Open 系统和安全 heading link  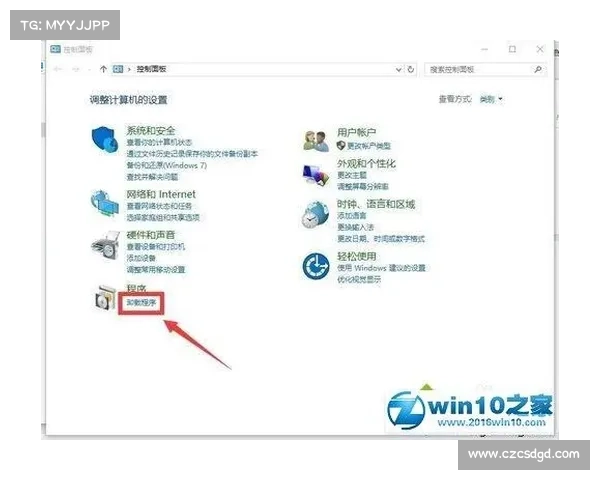click(151, 131)
